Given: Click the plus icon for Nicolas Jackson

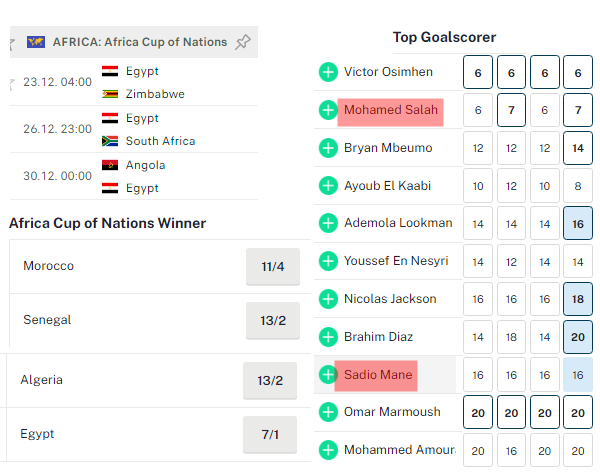Looking at the screenshot, I should coord(328,298).
